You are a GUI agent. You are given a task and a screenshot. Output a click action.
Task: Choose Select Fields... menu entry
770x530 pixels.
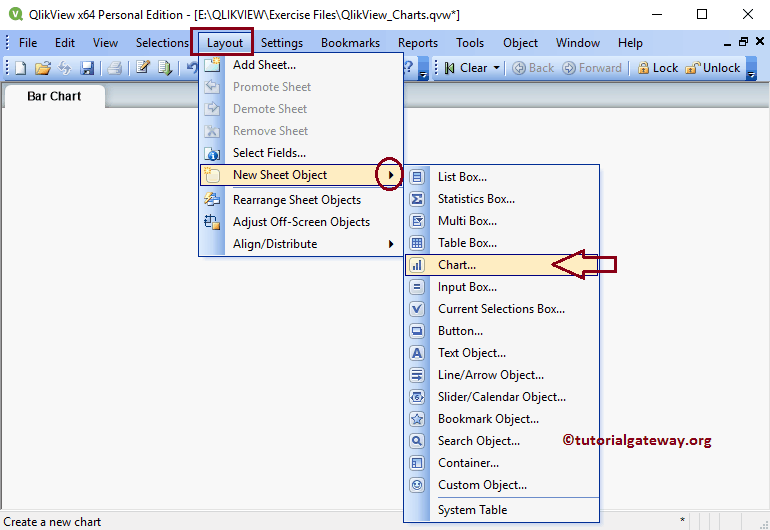pyautogui.click(x=301, y=153)
